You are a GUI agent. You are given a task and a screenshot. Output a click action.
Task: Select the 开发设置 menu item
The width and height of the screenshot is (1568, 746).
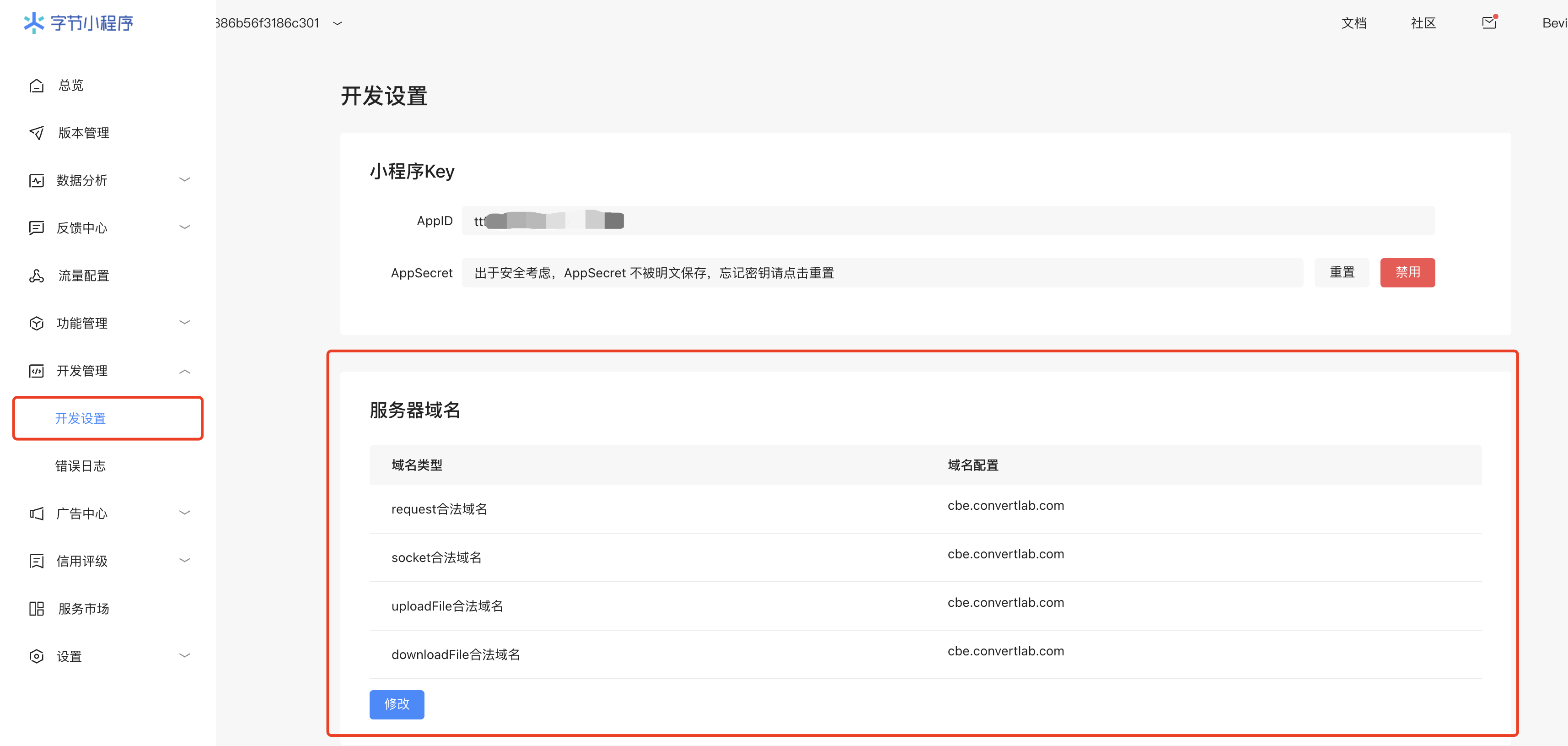[81, 418]
